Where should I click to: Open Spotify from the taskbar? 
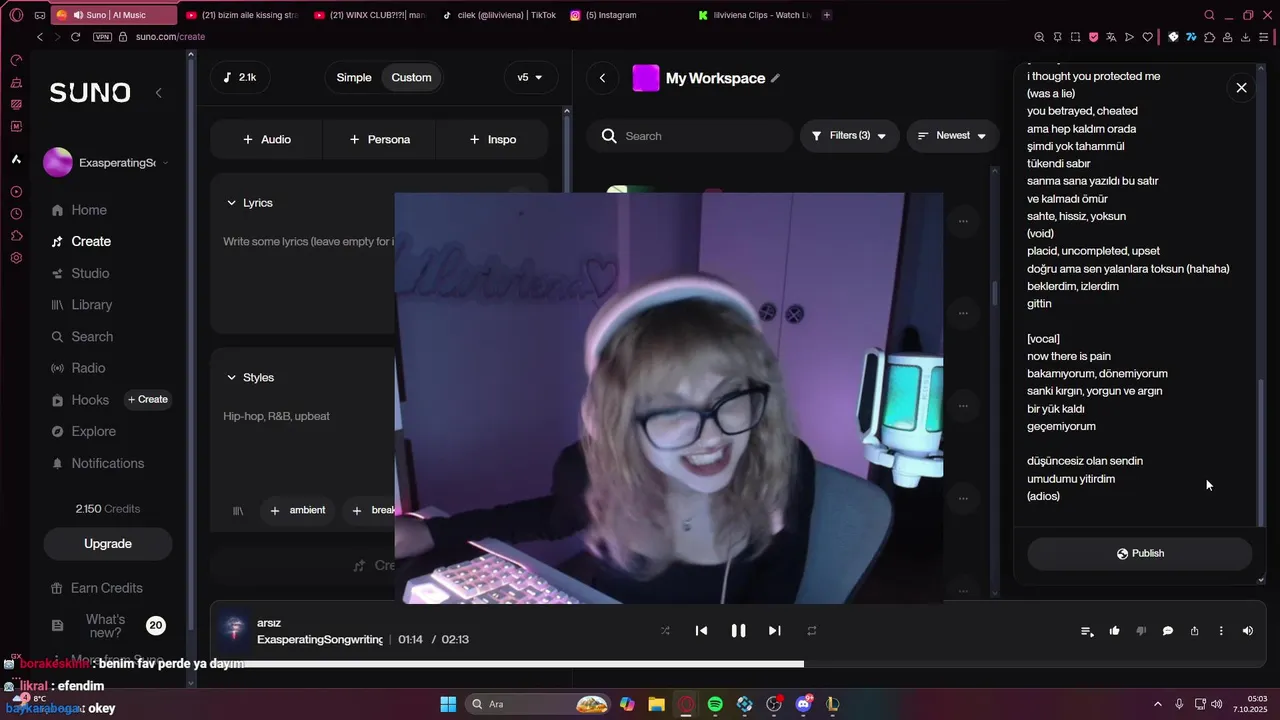[x=715, y=704]
